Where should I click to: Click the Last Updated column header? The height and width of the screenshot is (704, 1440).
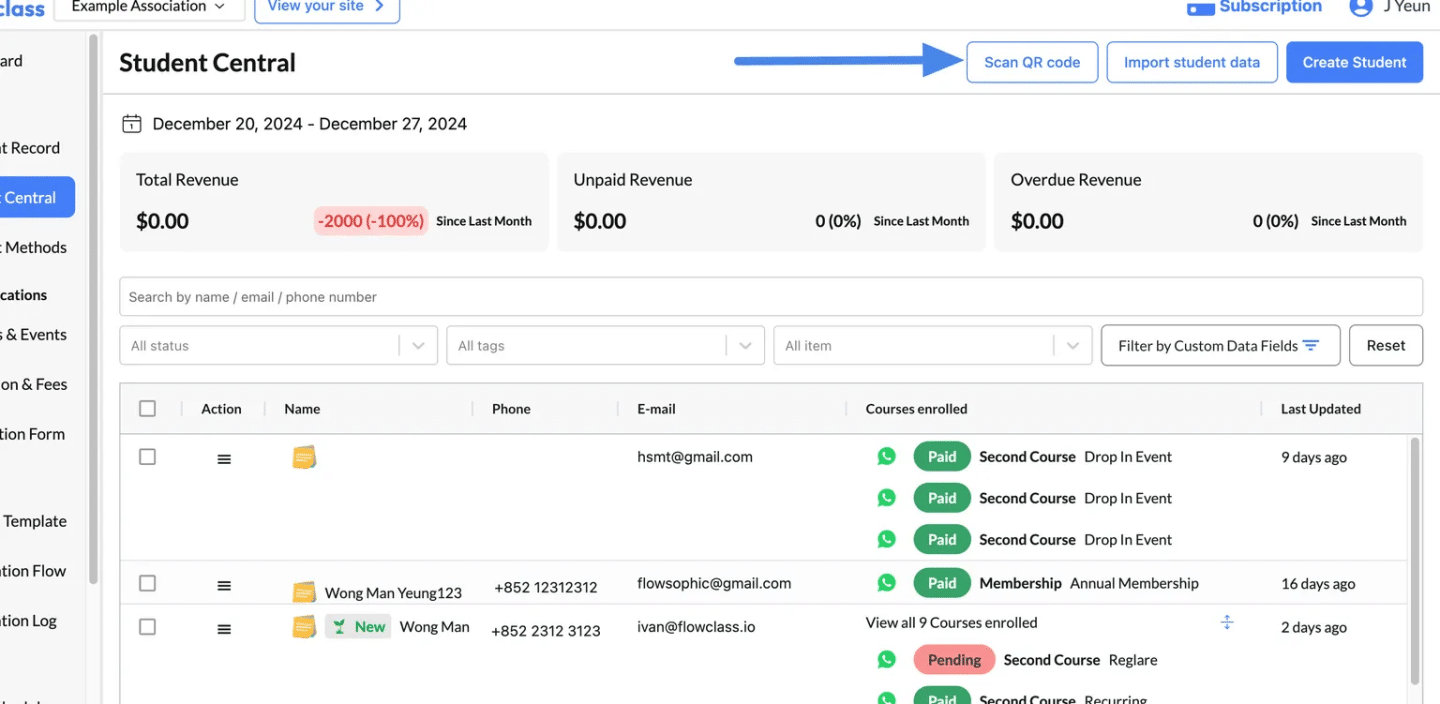(1320, 409)
